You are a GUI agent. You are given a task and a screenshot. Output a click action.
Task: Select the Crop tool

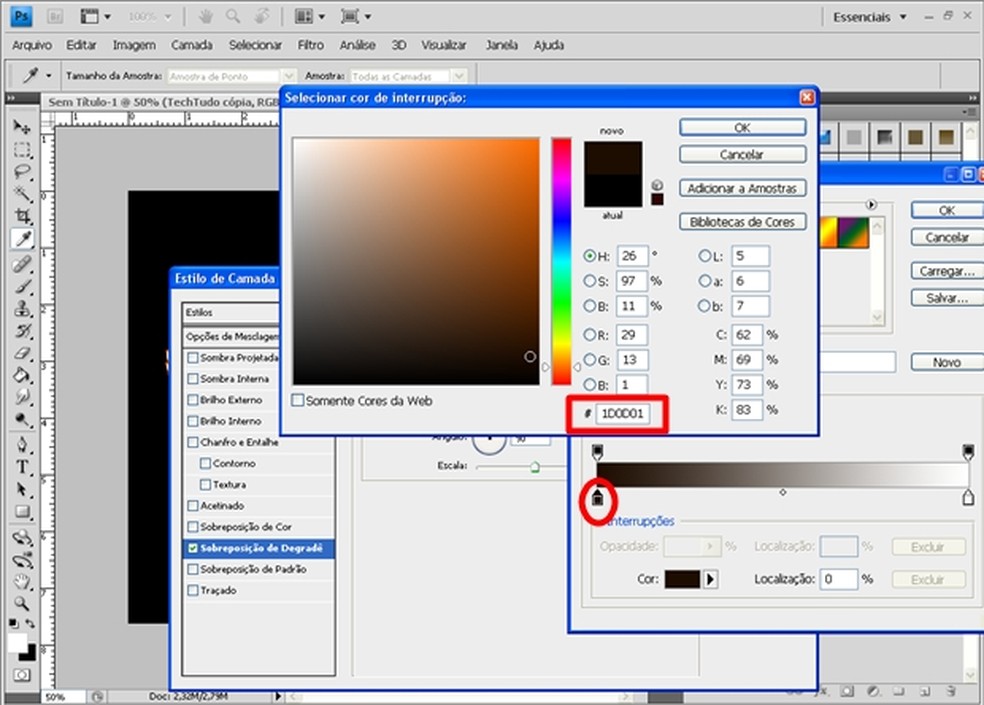click(22, 216)
